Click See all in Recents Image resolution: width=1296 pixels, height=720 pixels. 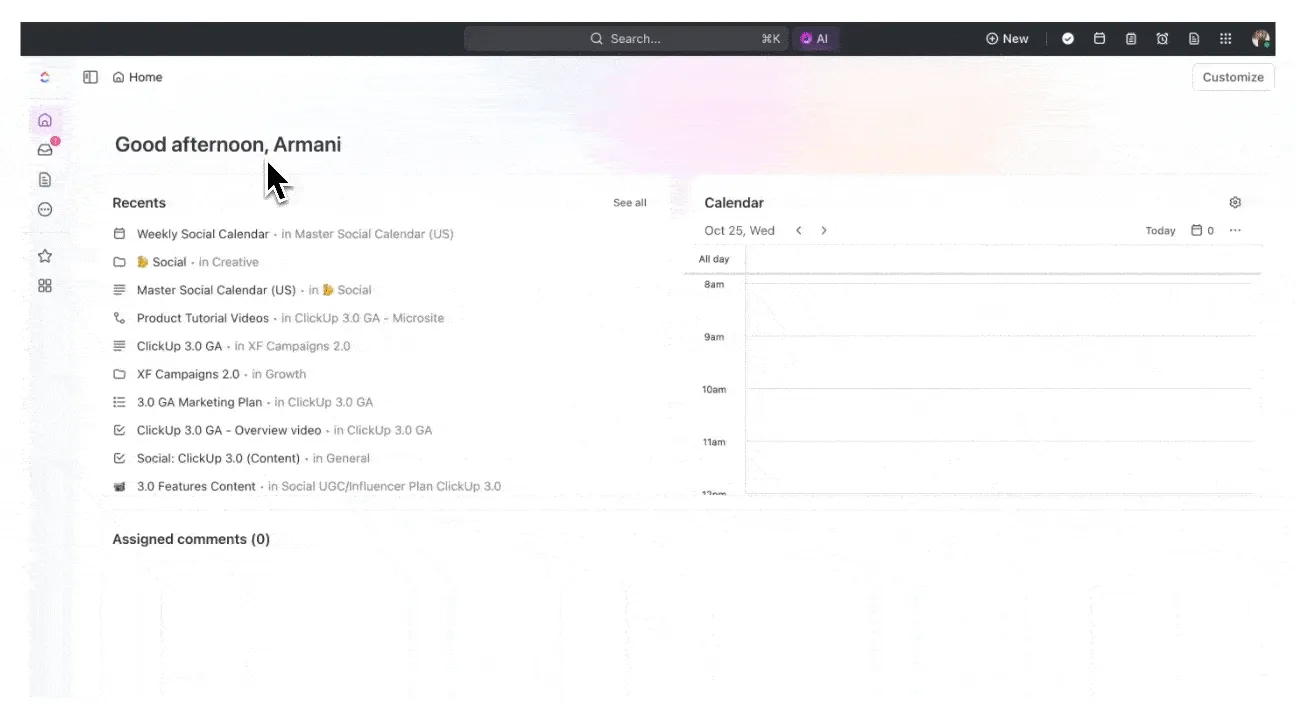point(630,203)
